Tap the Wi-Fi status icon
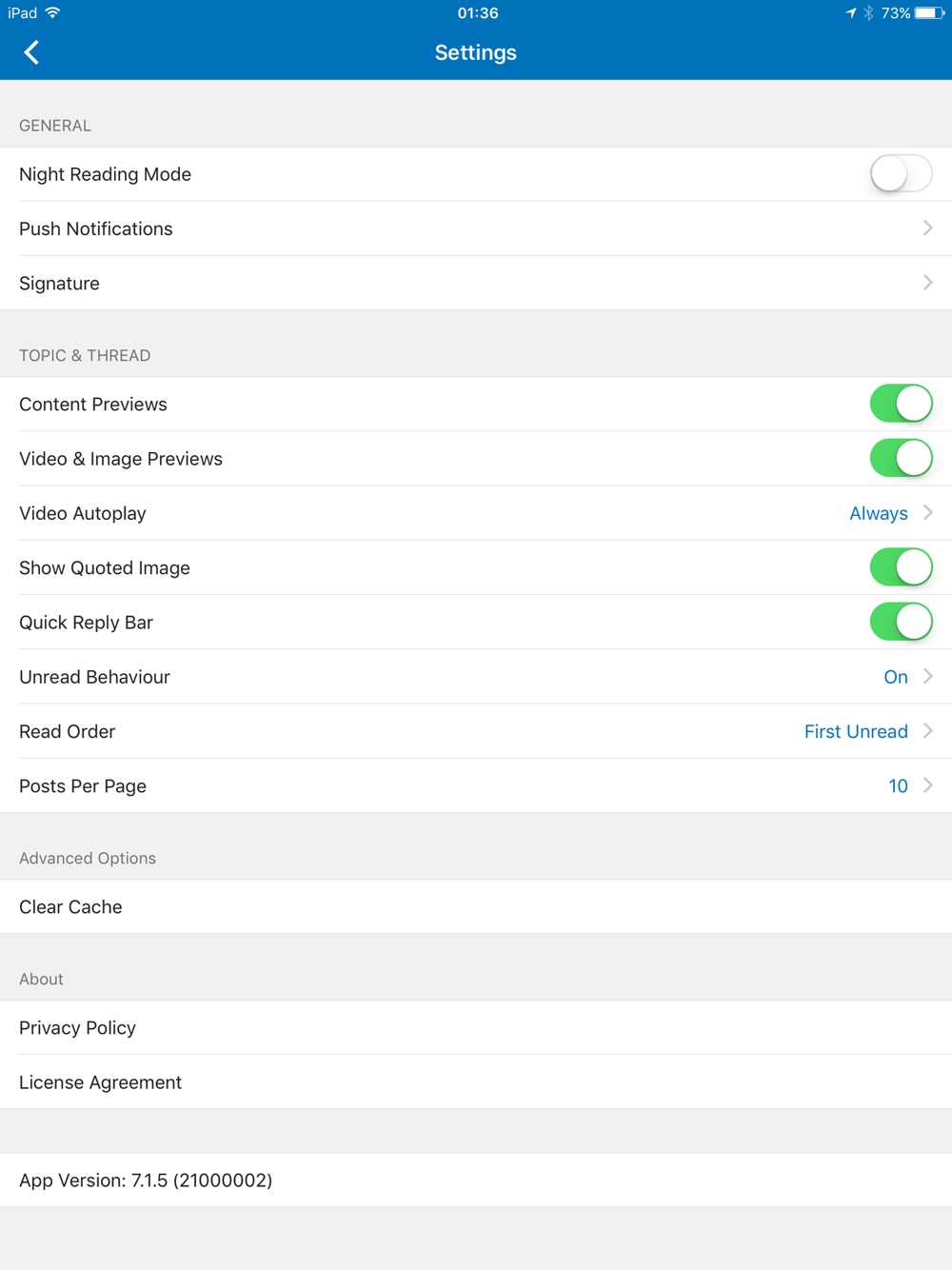 click(53, 12)
